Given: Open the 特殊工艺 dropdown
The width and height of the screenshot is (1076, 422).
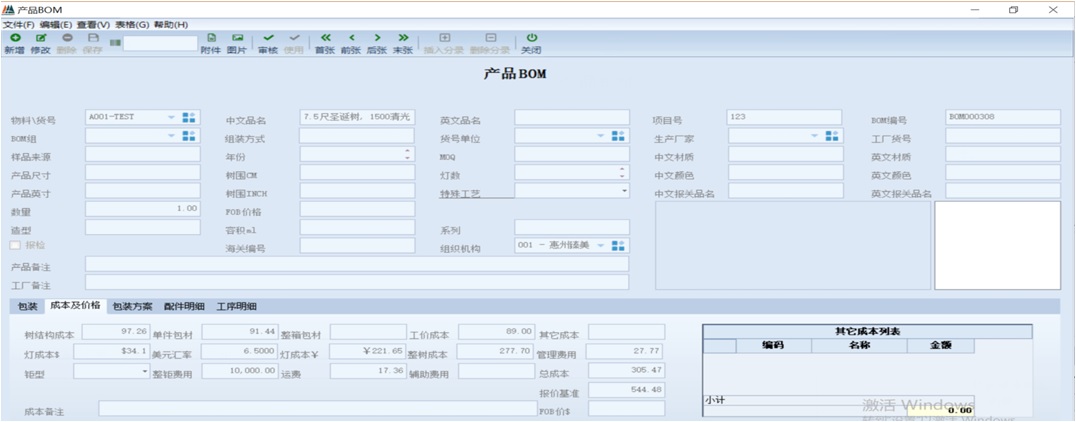Looking at the screenshot, I should [x=624, y=190].
